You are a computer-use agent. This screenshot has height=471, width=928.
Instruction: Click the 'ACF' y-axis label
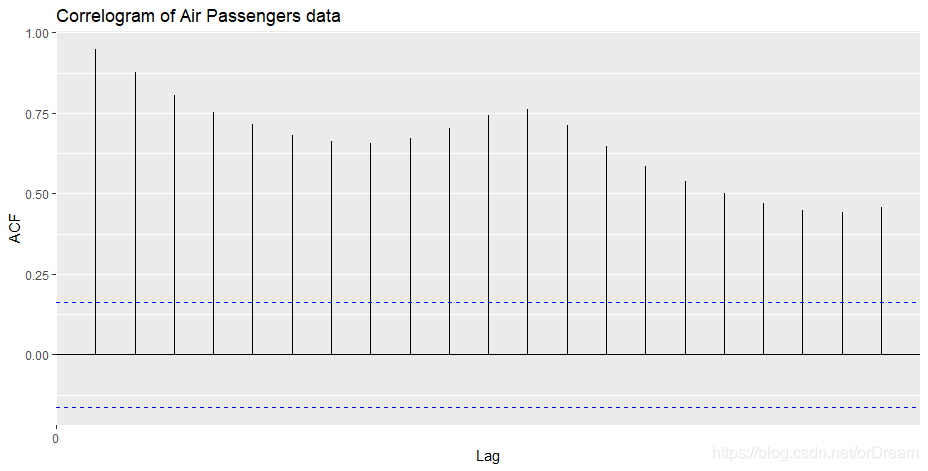15,229
